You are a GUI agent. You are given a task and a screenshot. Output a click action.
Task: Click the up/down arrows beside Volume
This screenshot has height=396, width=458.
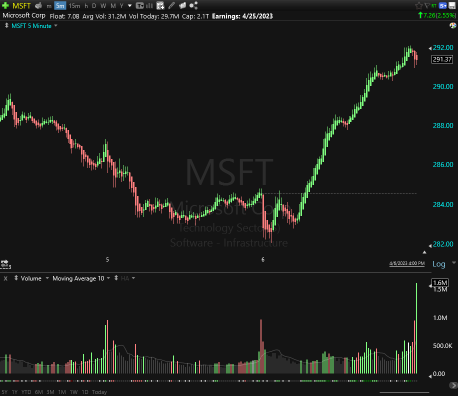pos(16,278)
